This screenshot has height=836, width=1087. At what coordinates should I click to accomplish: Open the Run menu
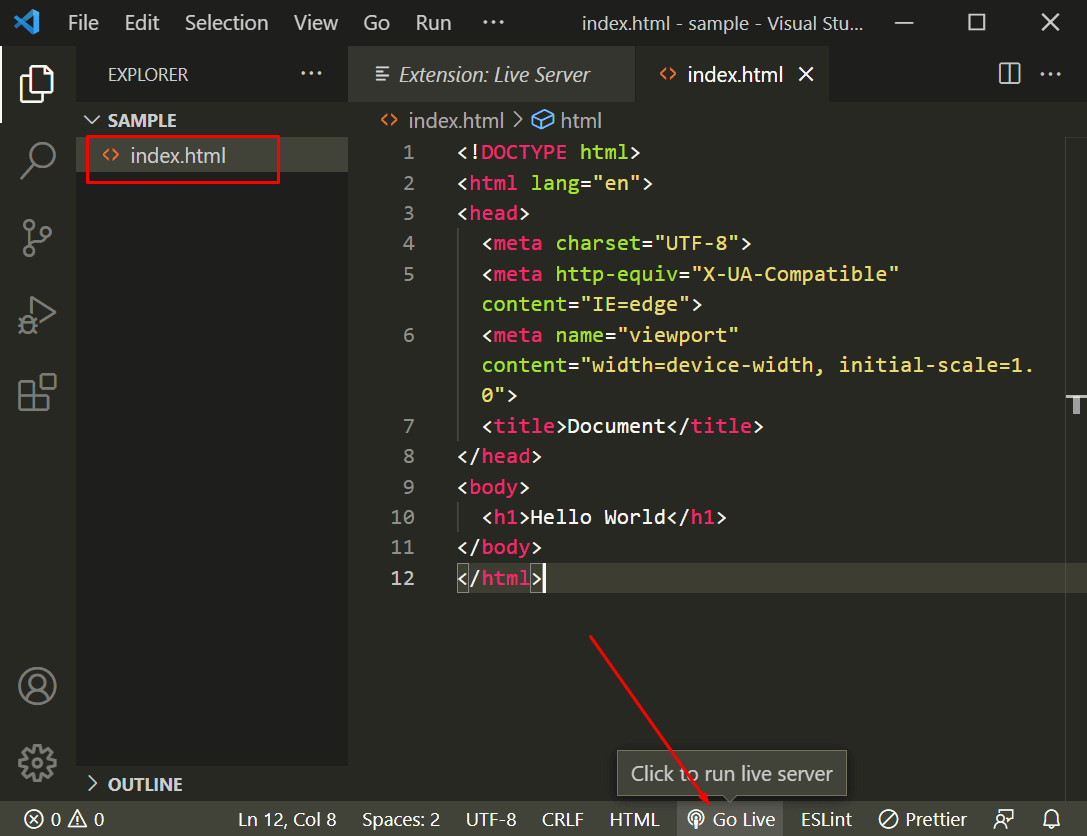pos(433,23)
